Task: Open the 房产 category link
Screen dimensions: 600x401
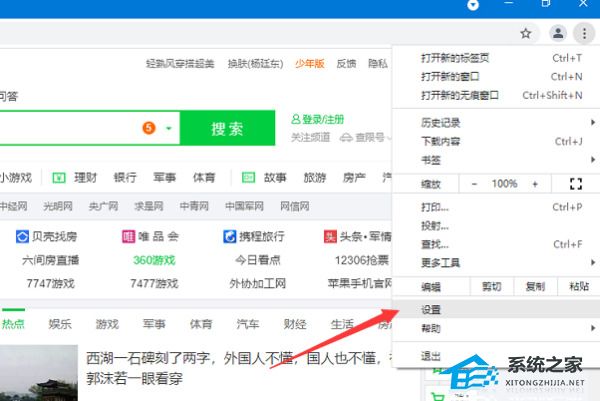Action: (354, 178)
